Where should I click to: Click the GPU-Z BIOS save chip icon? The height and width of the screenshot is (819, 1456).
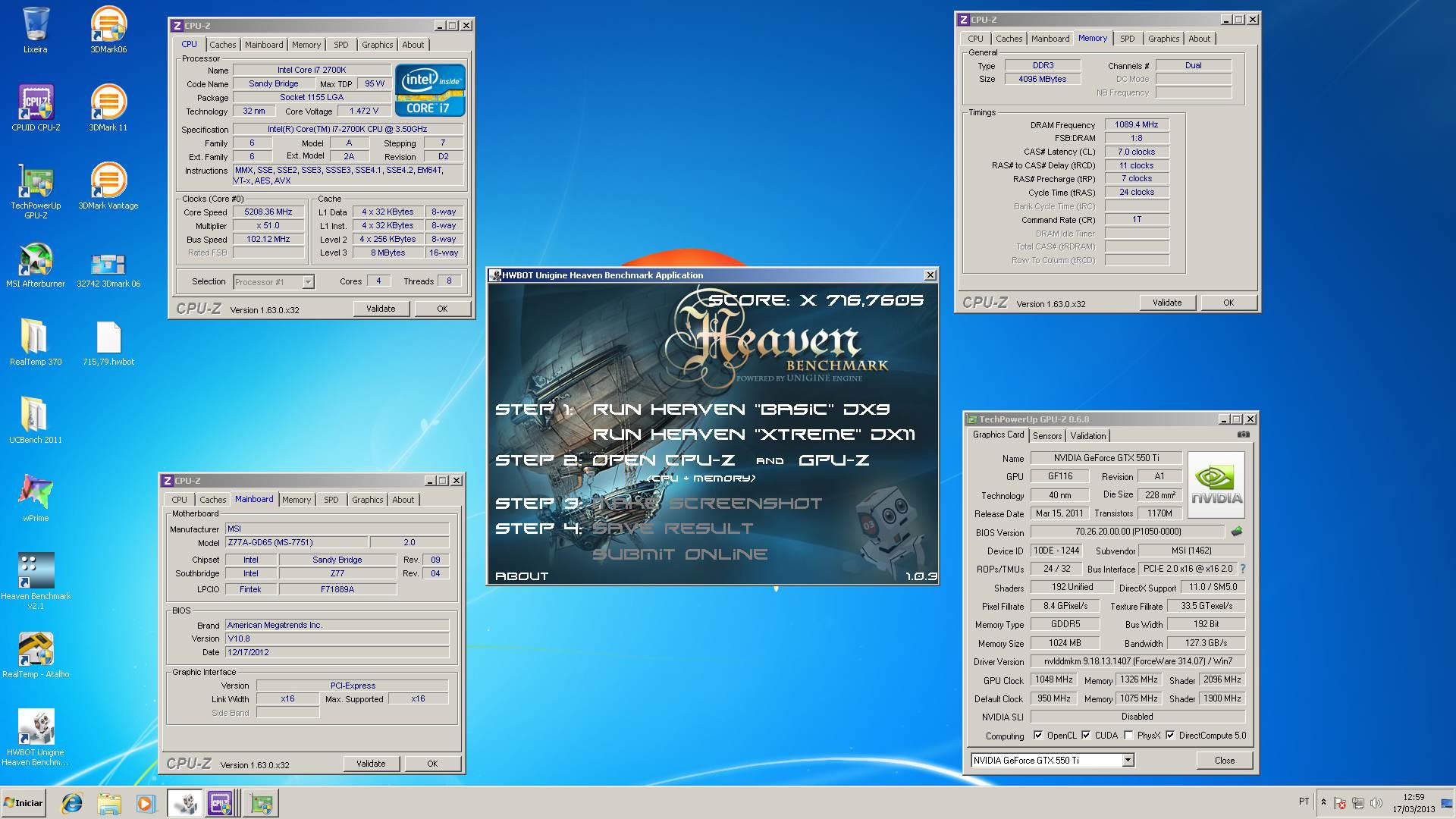(1237, 532)
